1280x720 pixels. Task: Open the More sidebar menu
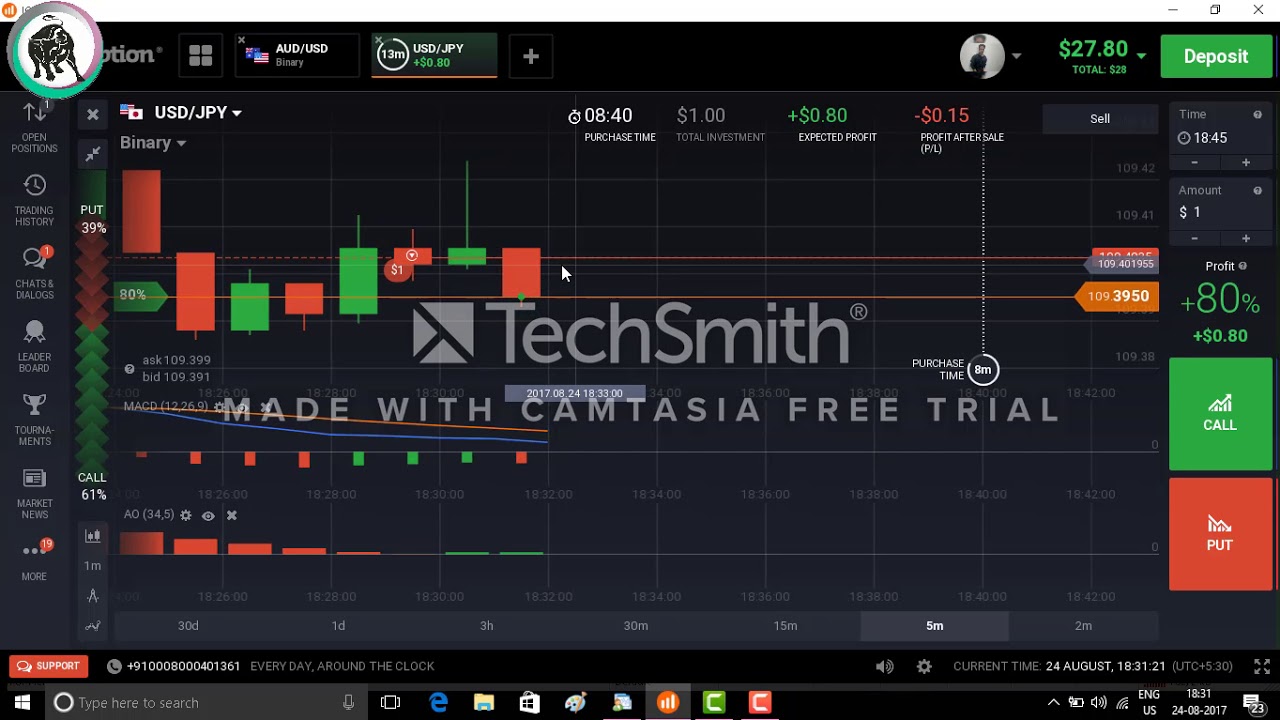point(34,561)
